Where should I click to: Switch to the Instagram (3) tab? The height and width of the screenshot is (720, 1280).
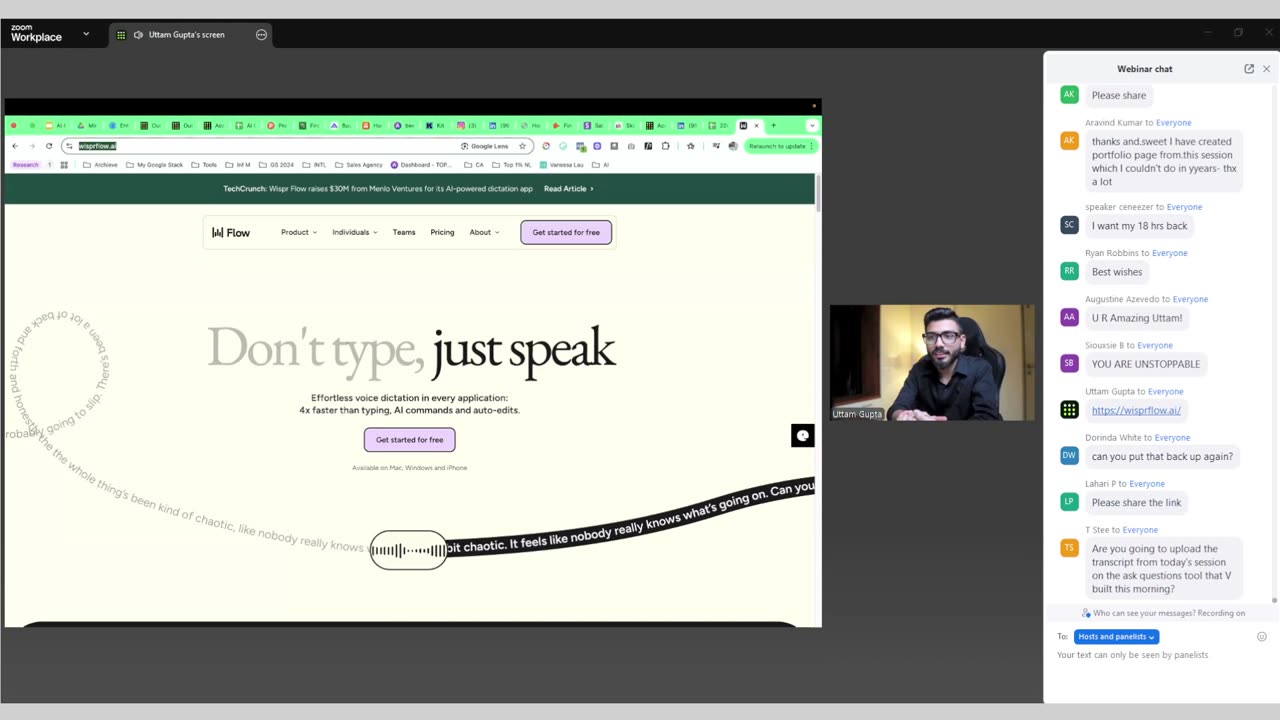[466, 126]
